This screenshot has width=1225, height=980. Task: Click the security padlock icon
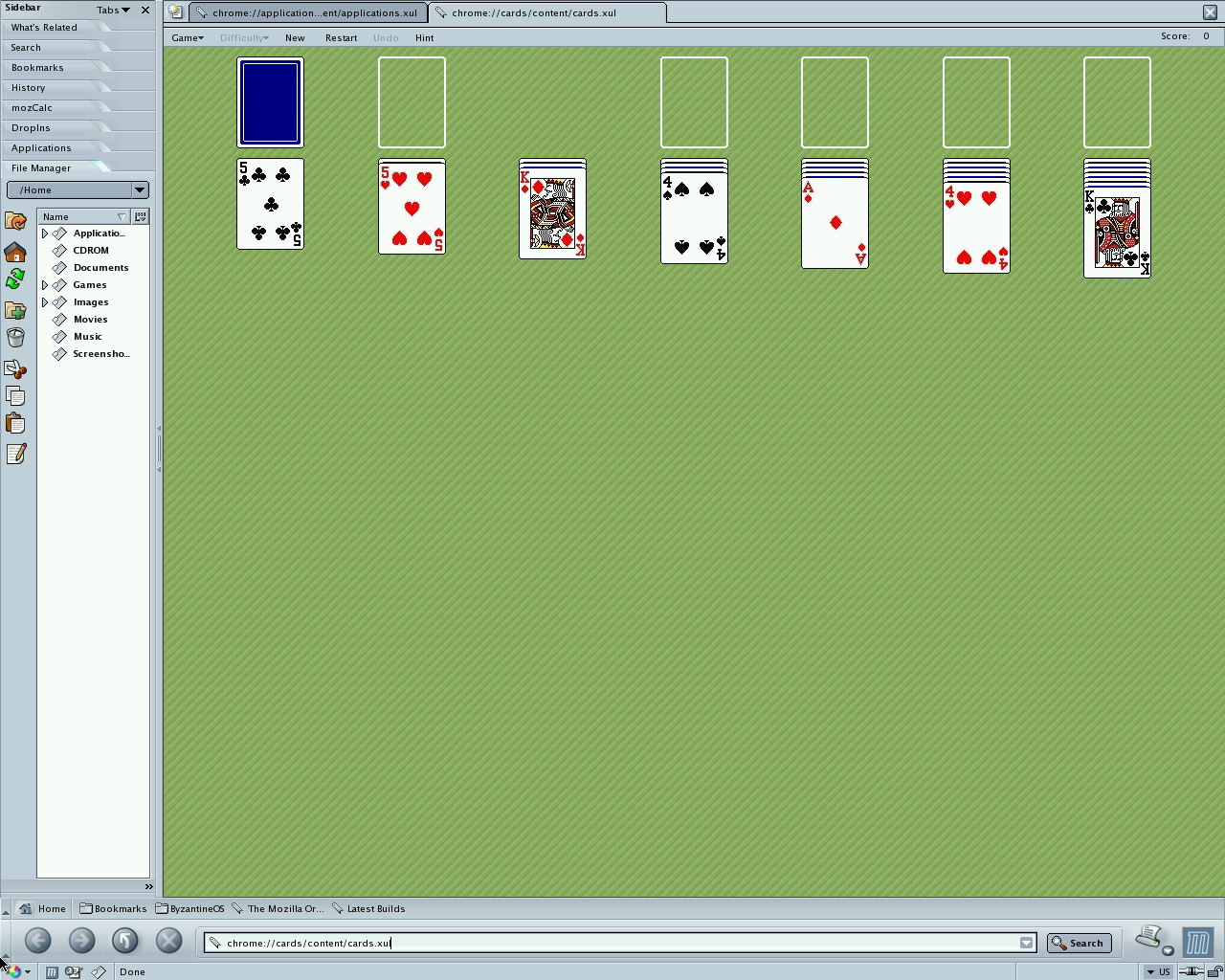point(1214,971)
